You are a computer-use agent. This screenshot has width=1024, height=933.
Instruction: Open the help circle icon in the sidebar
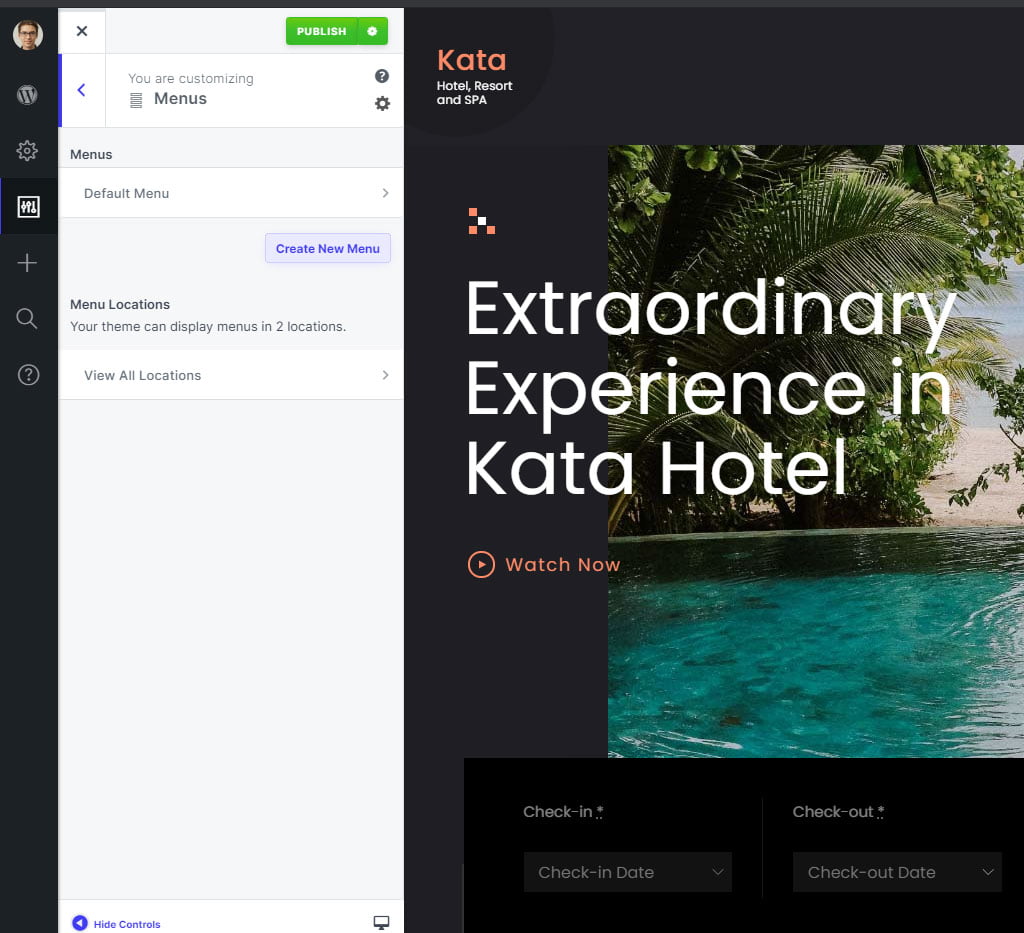tap(28, 375)
